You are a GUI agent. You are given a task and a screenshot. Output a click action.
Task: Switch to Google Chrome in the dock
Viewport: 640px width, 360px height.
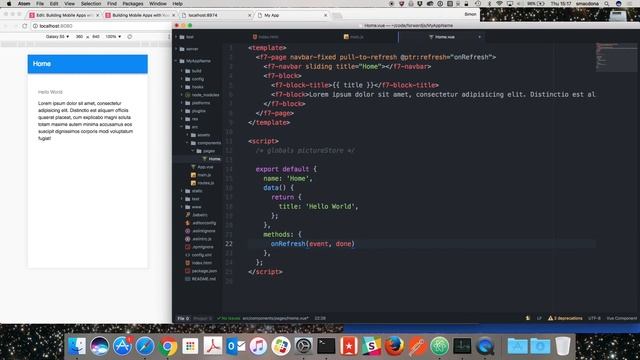pyautogui.click(x=167, y=346)
